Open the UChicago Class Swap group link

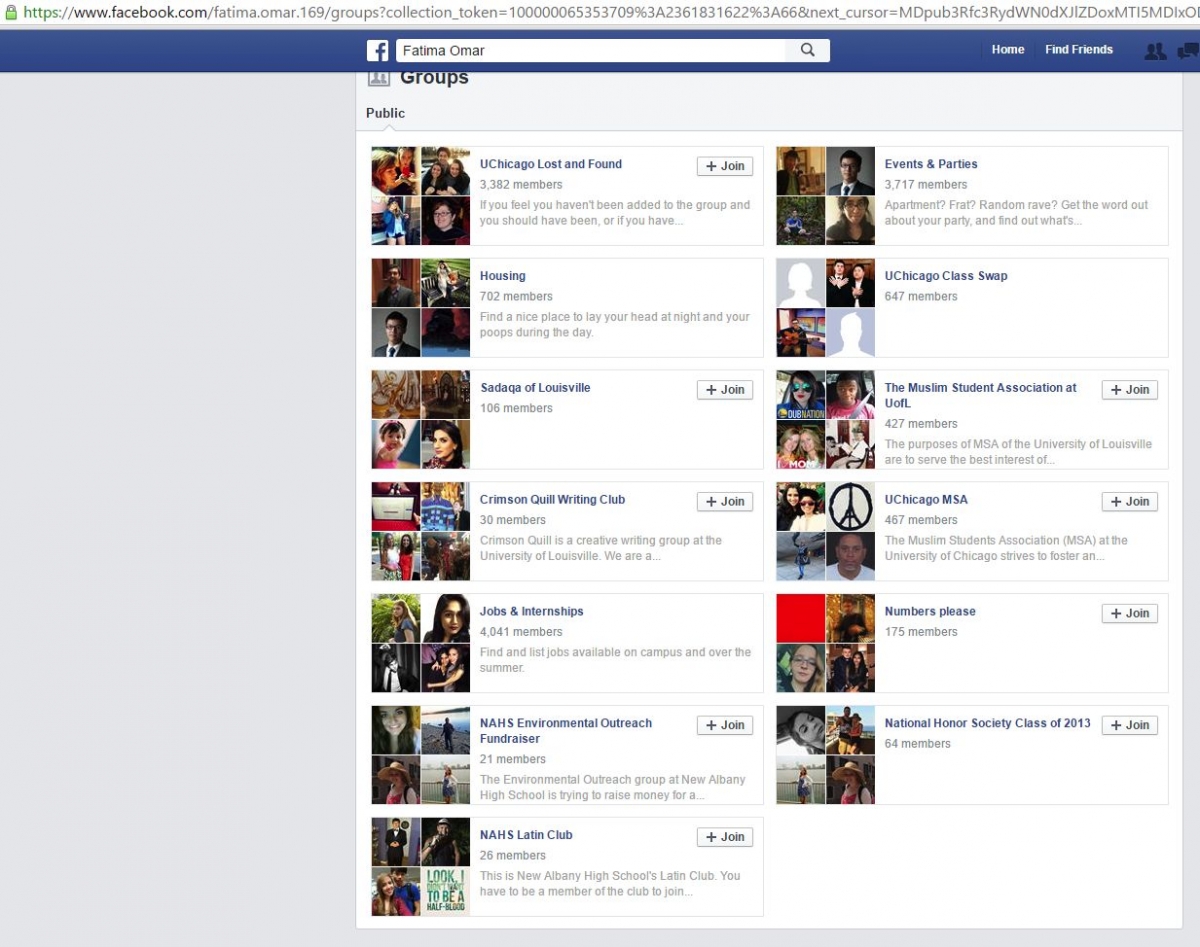(946, 276)
